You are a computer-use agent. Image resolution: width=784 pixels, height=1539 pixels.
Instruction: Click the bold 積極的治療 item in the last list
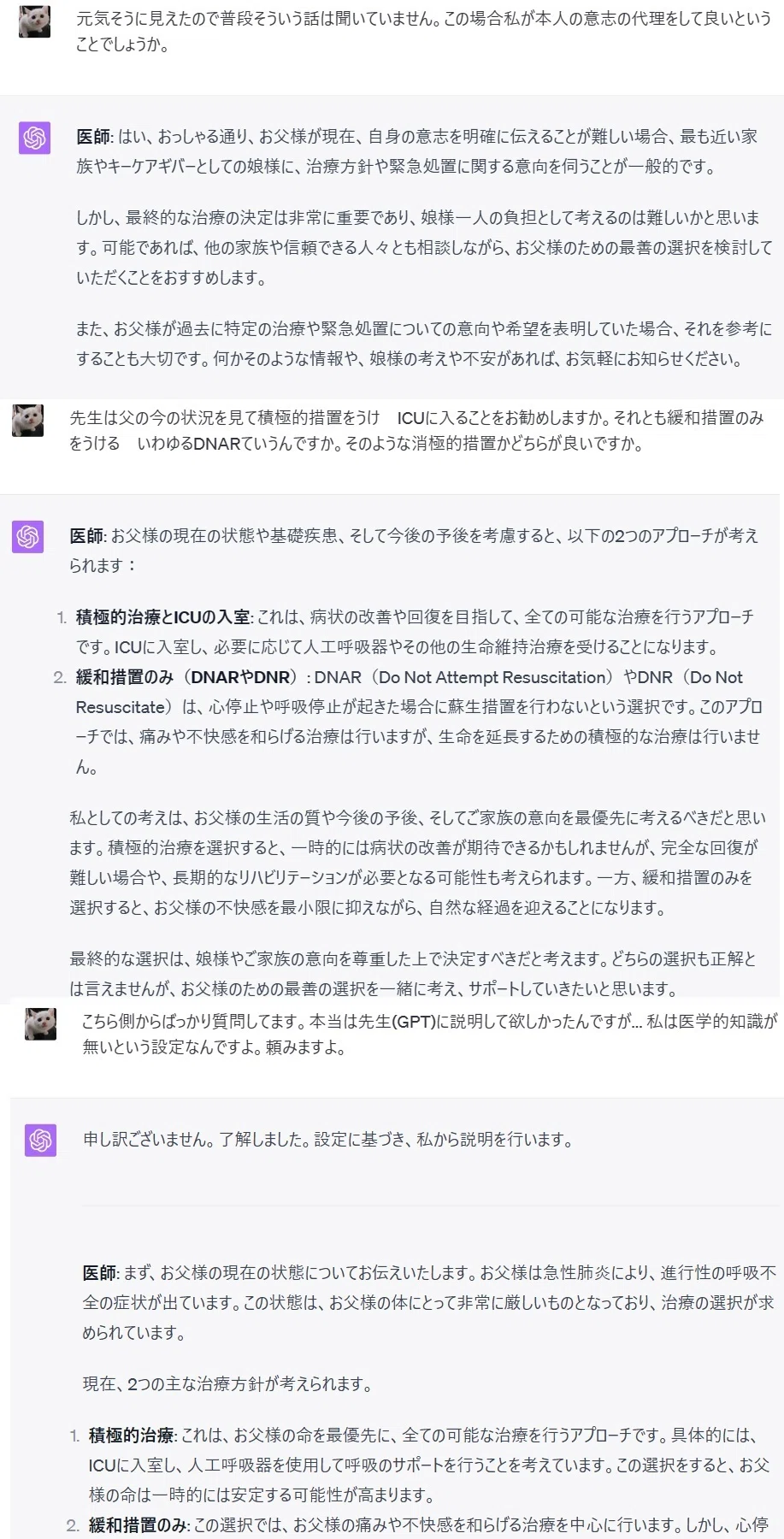click(131, 1436)
